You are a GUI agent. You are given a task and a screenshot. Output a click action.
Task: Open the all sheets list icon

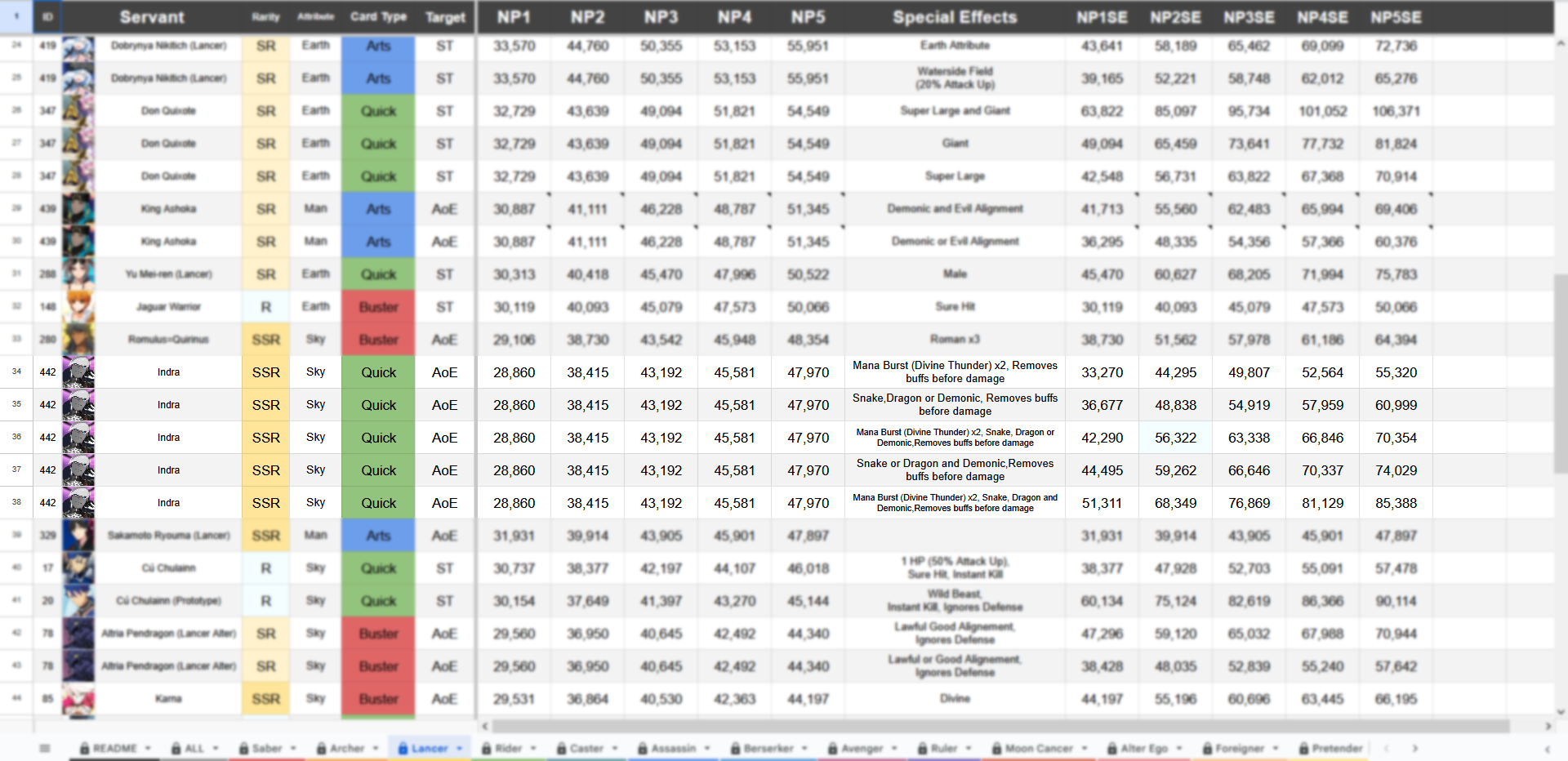45,748
